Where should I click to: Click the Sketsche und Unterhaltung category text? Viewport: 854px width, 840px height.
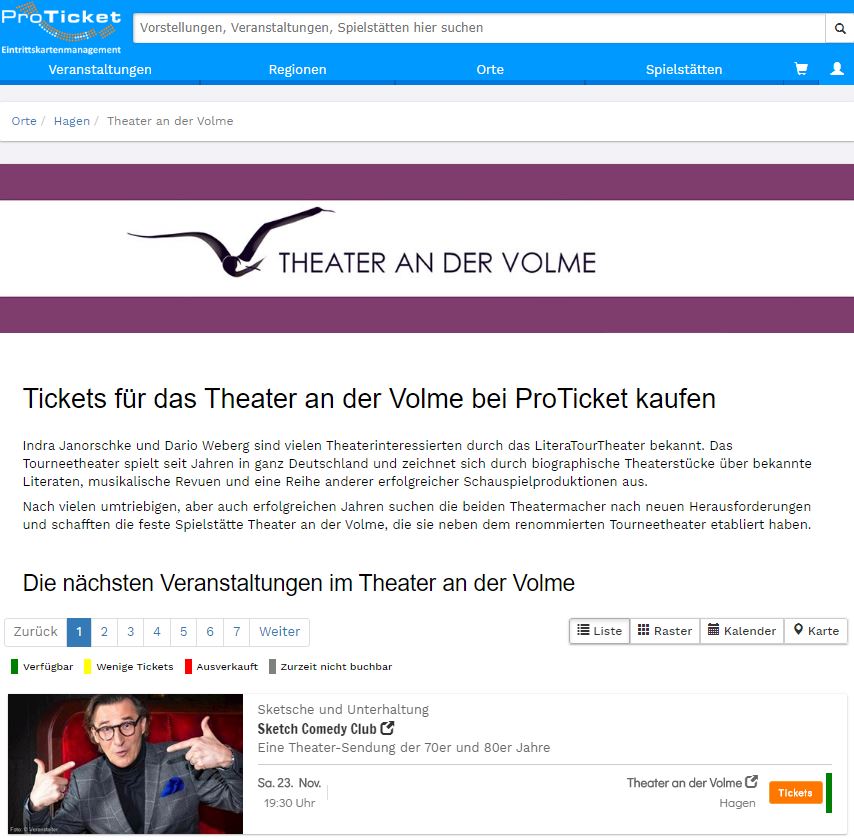(x=343, y=709)
